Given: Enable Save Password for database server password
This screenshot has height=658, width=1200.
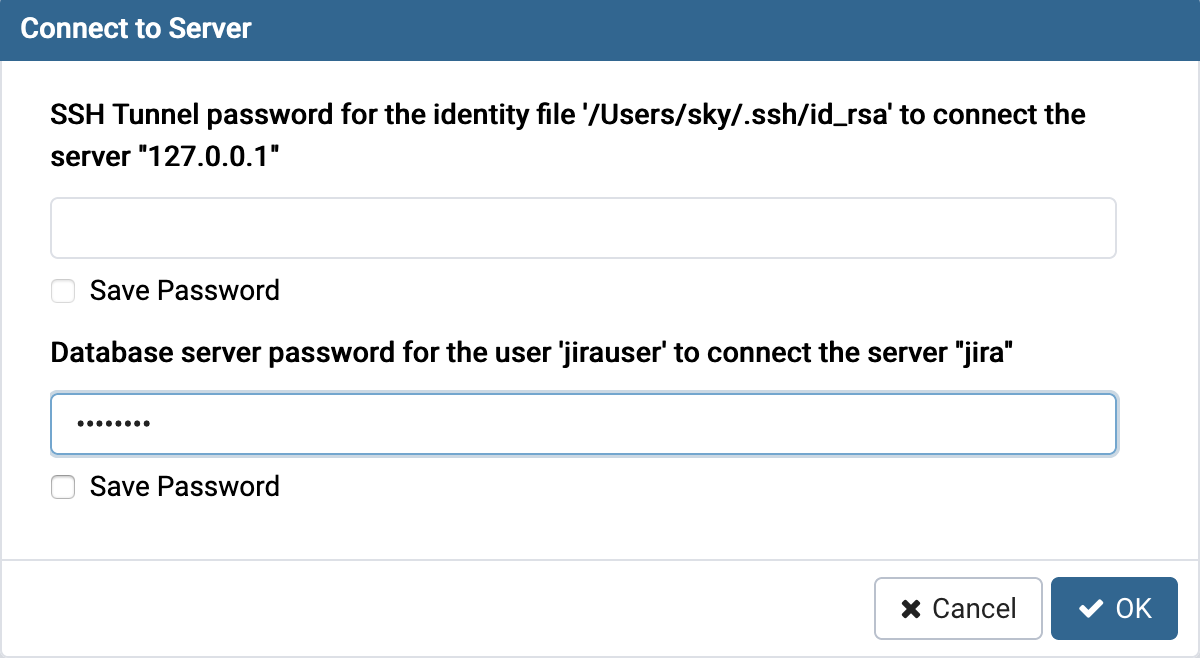Looking at the screenshot, I should point(64,487).
